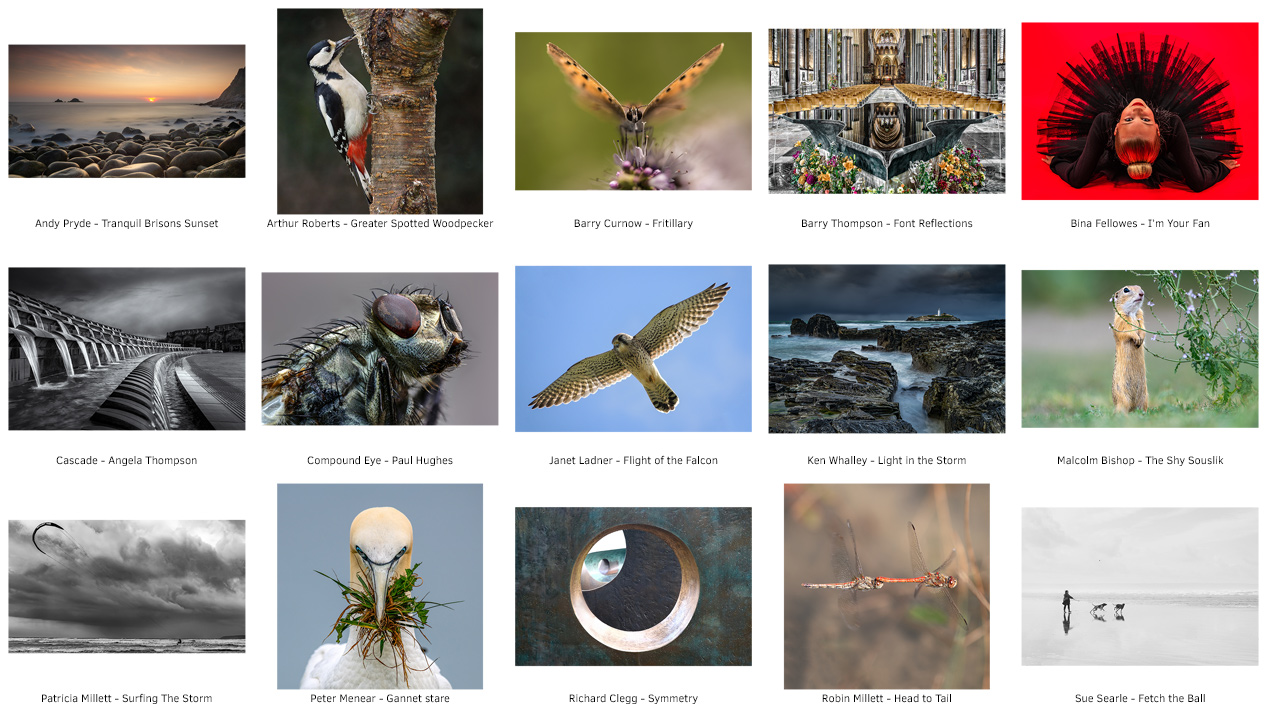Open the Tranquil Brisons Sunset photo

(x=127, y=111)
